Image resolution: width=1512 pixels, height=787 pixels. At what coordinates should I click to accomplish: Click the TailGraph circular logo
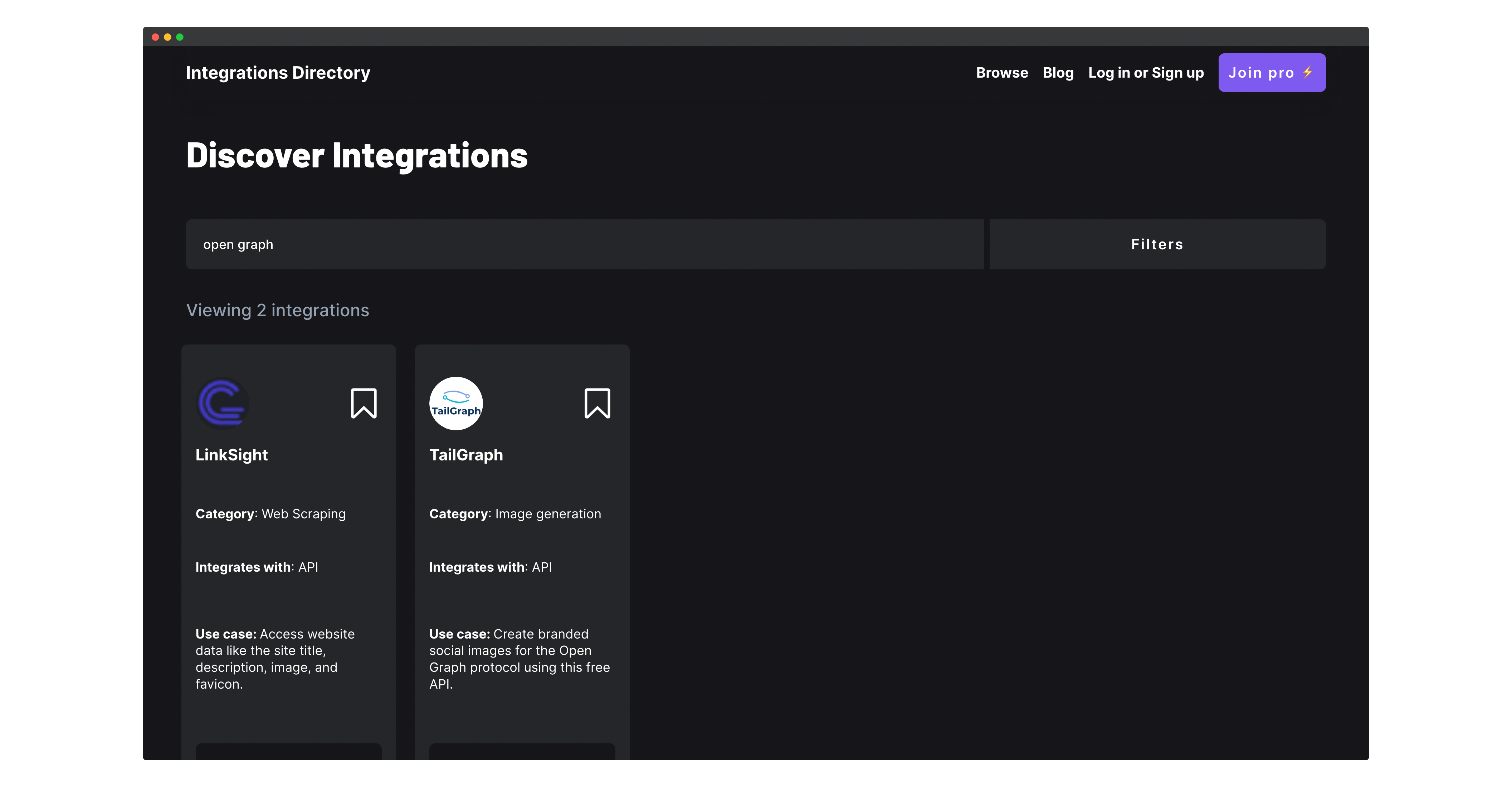click(456, 403)
